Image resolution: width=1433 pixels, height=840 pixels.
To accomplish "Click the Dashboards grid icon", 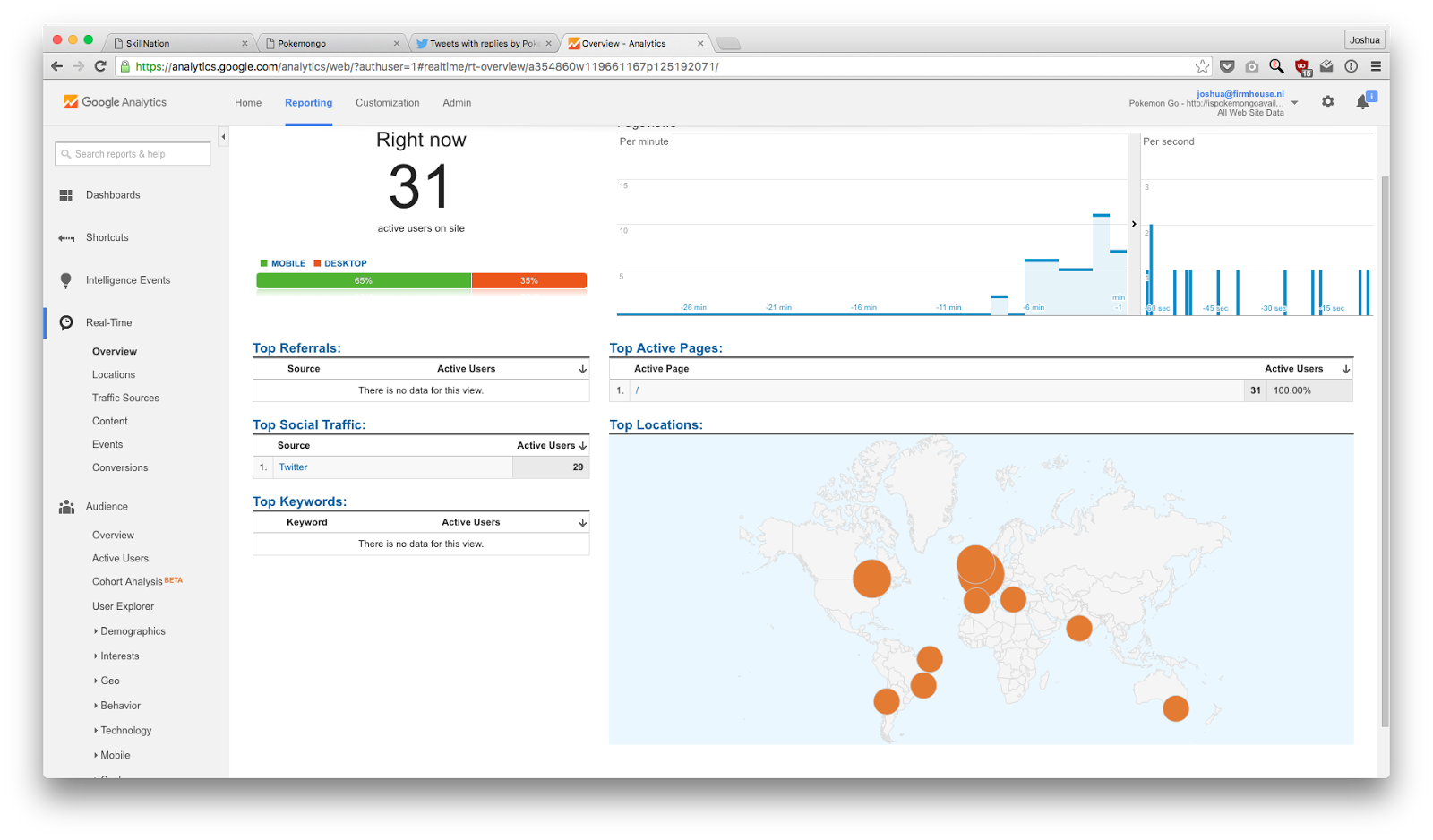I will click(x=65, y=195).
